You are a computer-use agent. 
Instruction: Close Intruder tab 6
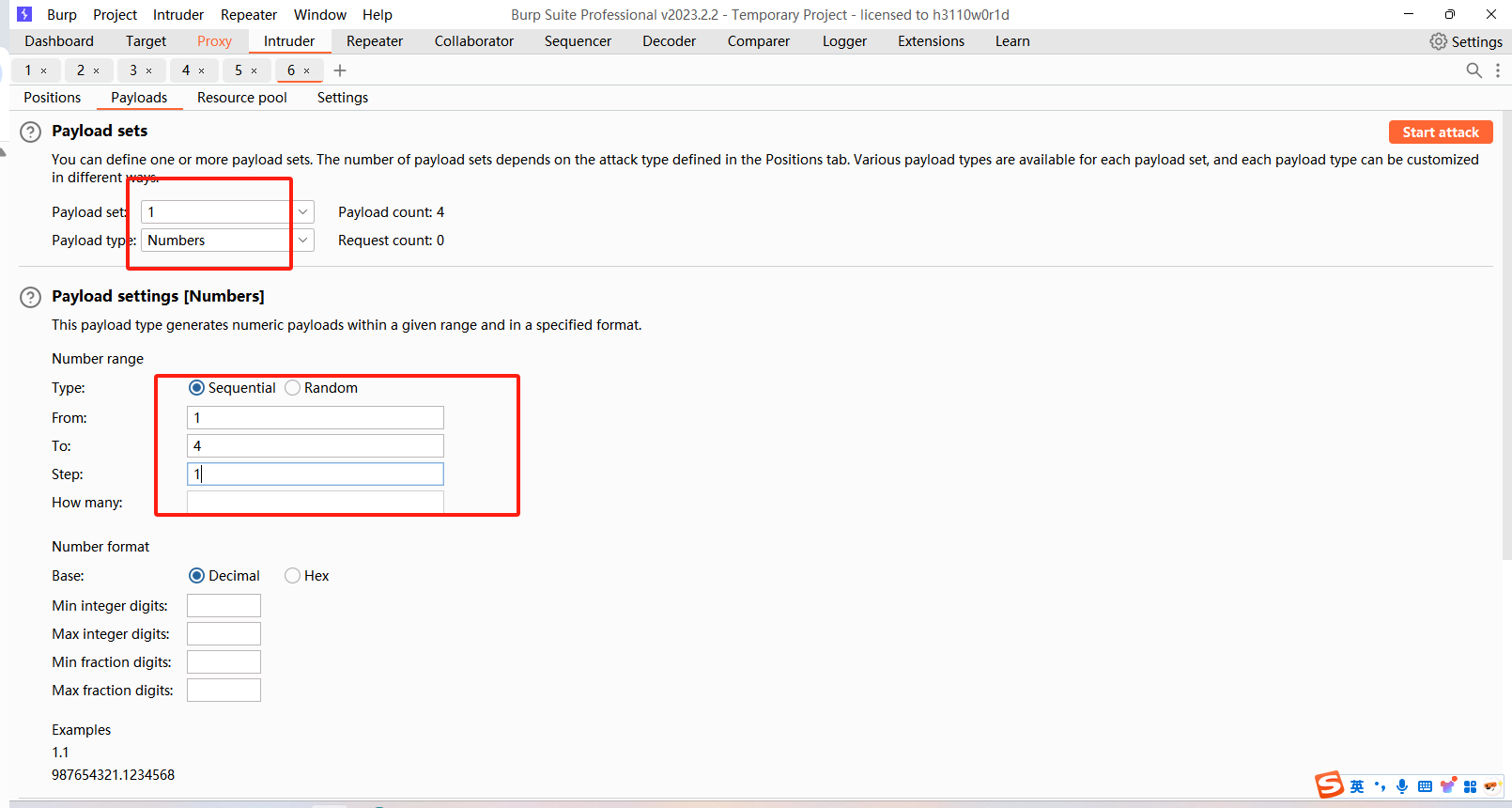tap(306, 70)
